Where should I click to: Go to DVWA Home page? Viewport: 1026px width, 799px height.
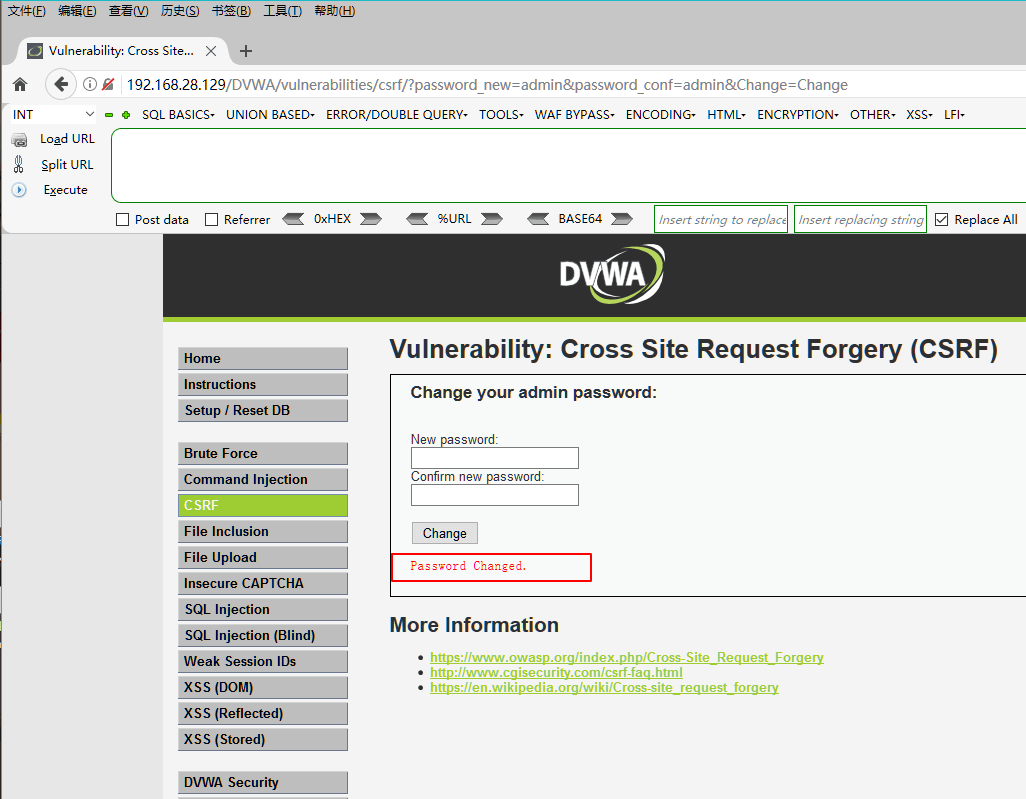(x=262, y=359)
